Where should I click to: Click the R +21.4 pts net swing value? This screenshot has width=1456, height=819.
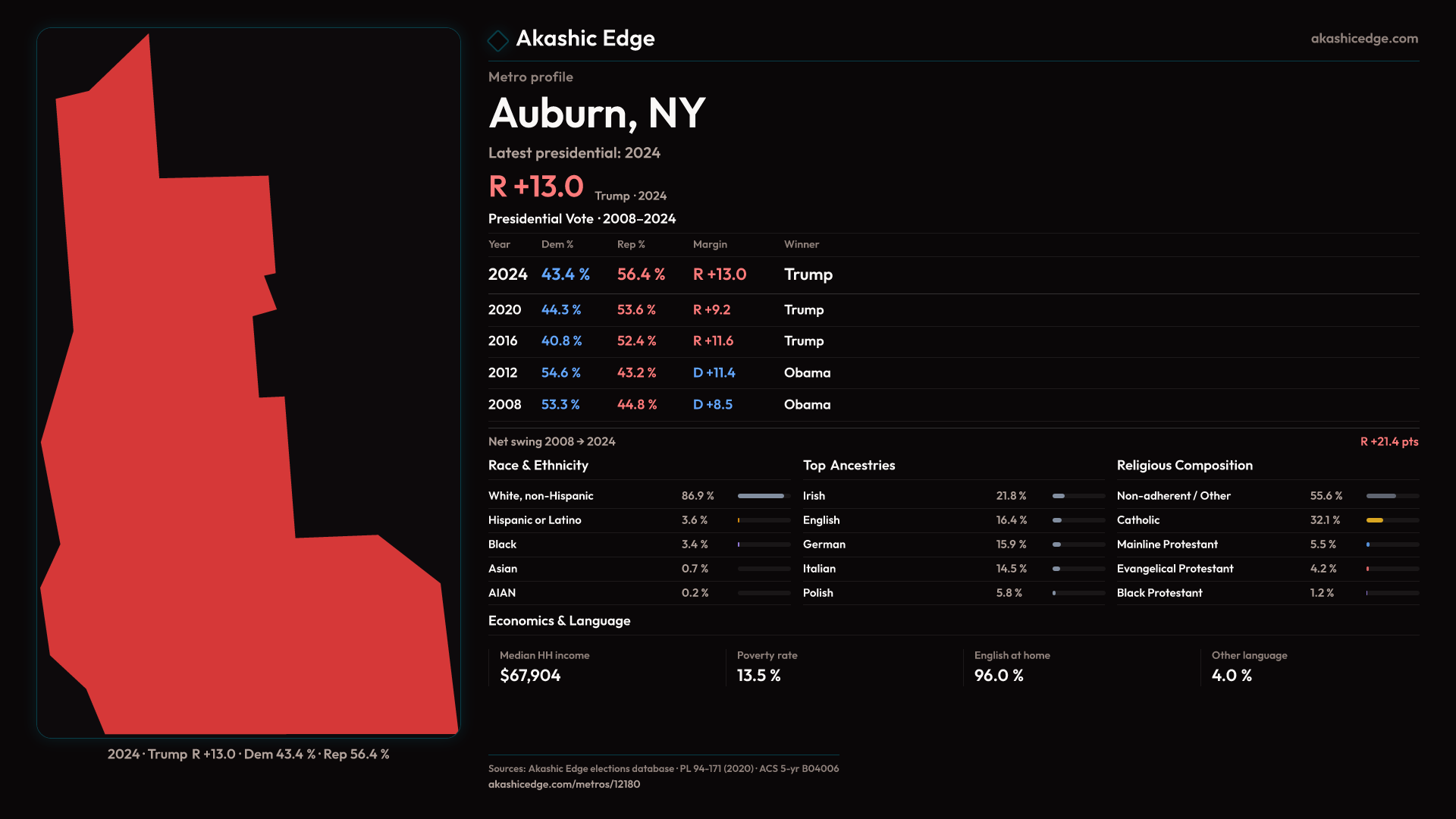click(x=1389, y=441)
